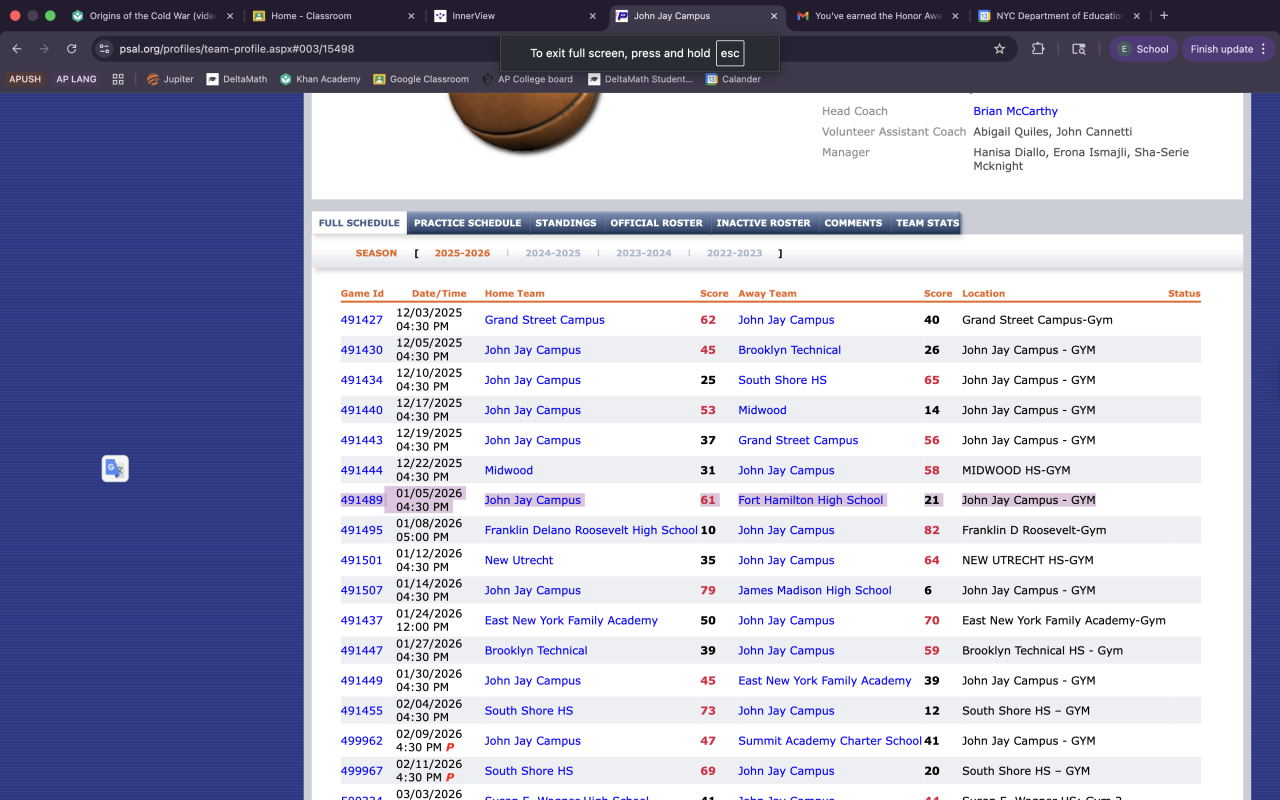
Task: Open Fort Hamilton High School link
Action: (x=810, y=500)
